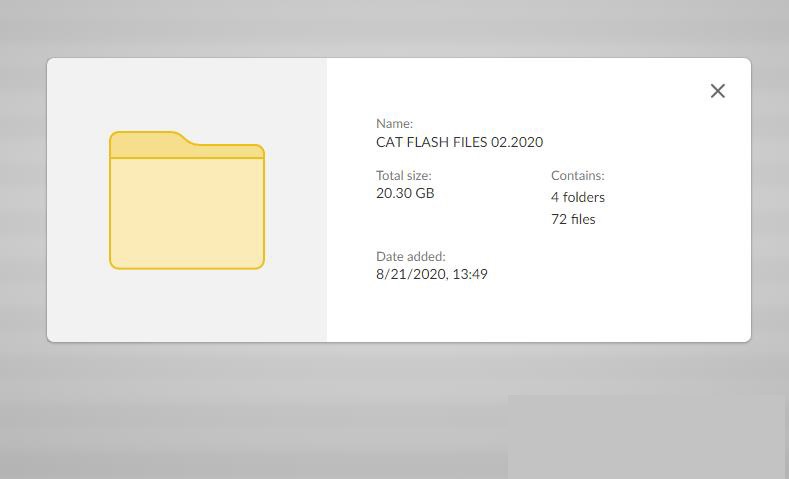Click the date 8/21/2020, 13:49
The height and width of the screenshot is (479, 789).
tap(432, 274)
